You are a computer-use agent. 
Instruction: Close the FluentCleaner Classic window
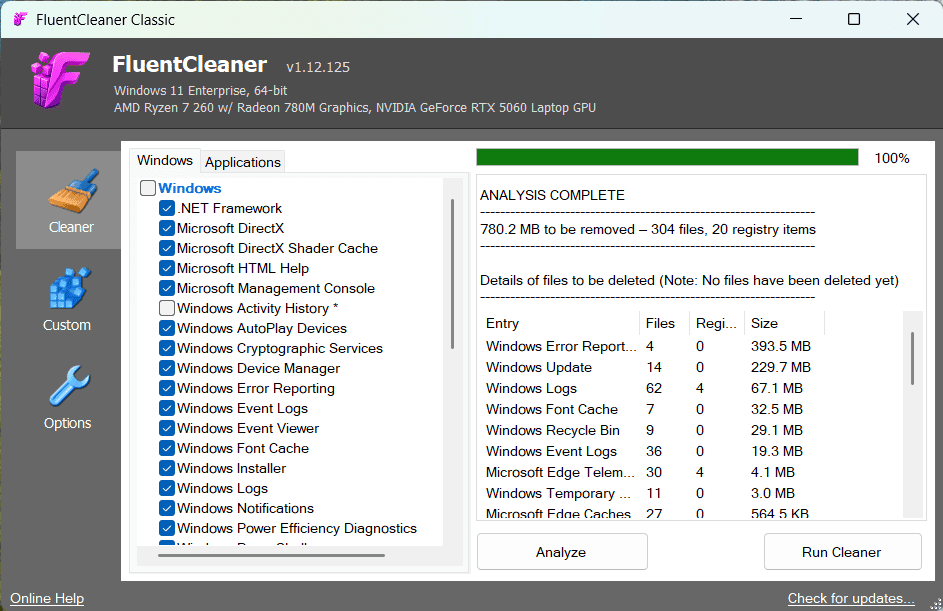click(x=913, y=19)
